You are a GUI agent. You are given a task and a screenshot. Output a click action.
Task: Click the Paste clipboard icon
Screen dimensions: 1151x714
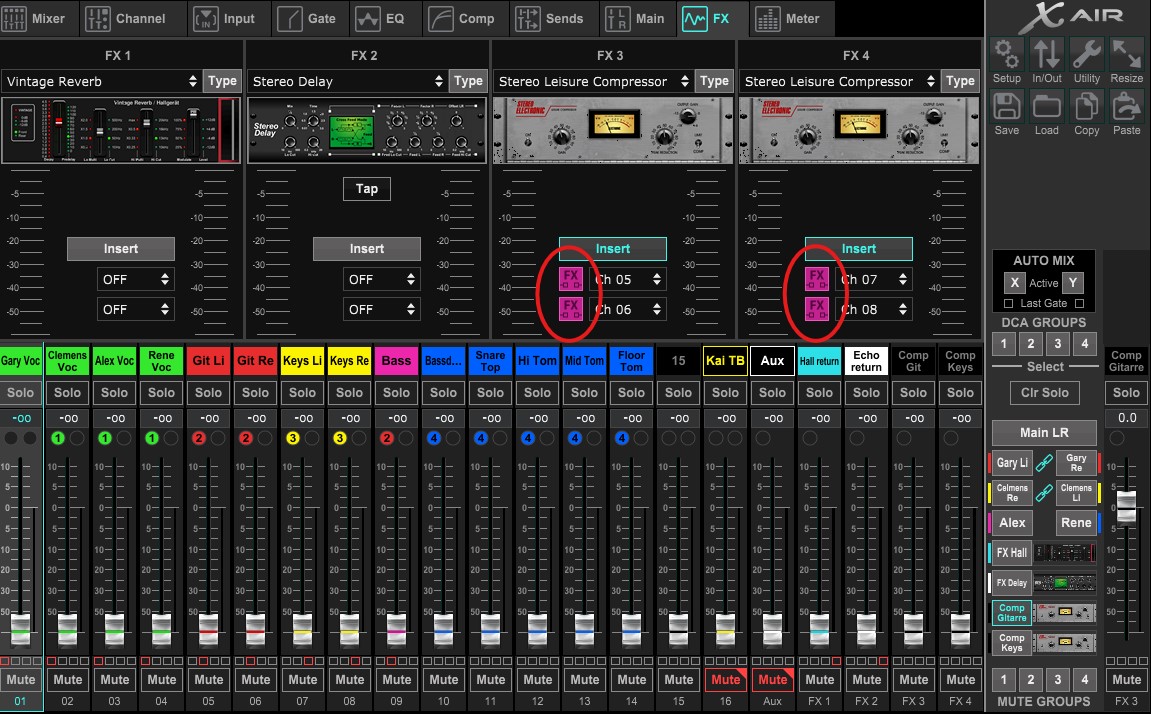[x=1127, y=107]
